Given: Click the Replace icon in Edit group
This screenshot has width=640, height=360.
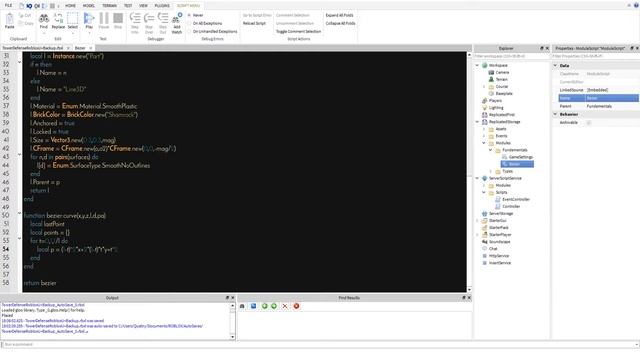Looking at the screenshot, I should (58, 18).
